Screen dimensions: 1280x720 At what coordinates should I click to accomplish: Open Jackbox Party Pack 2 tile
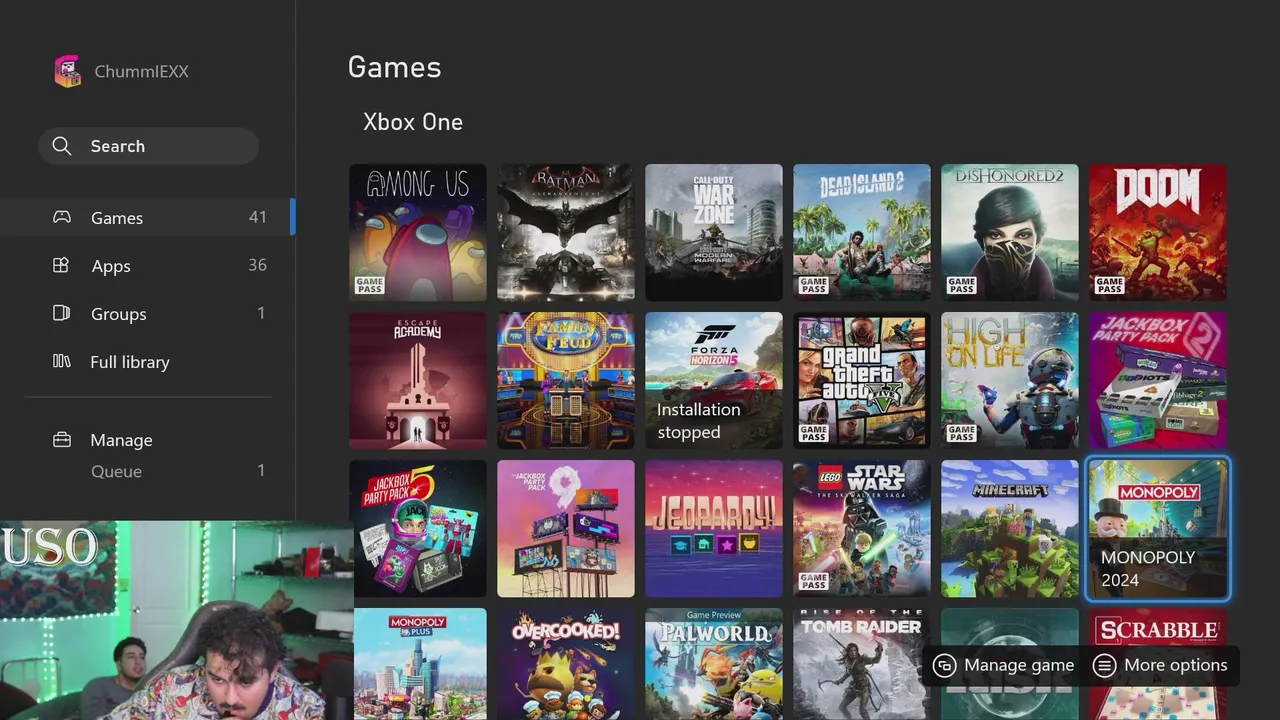(x=1158, y=380)
